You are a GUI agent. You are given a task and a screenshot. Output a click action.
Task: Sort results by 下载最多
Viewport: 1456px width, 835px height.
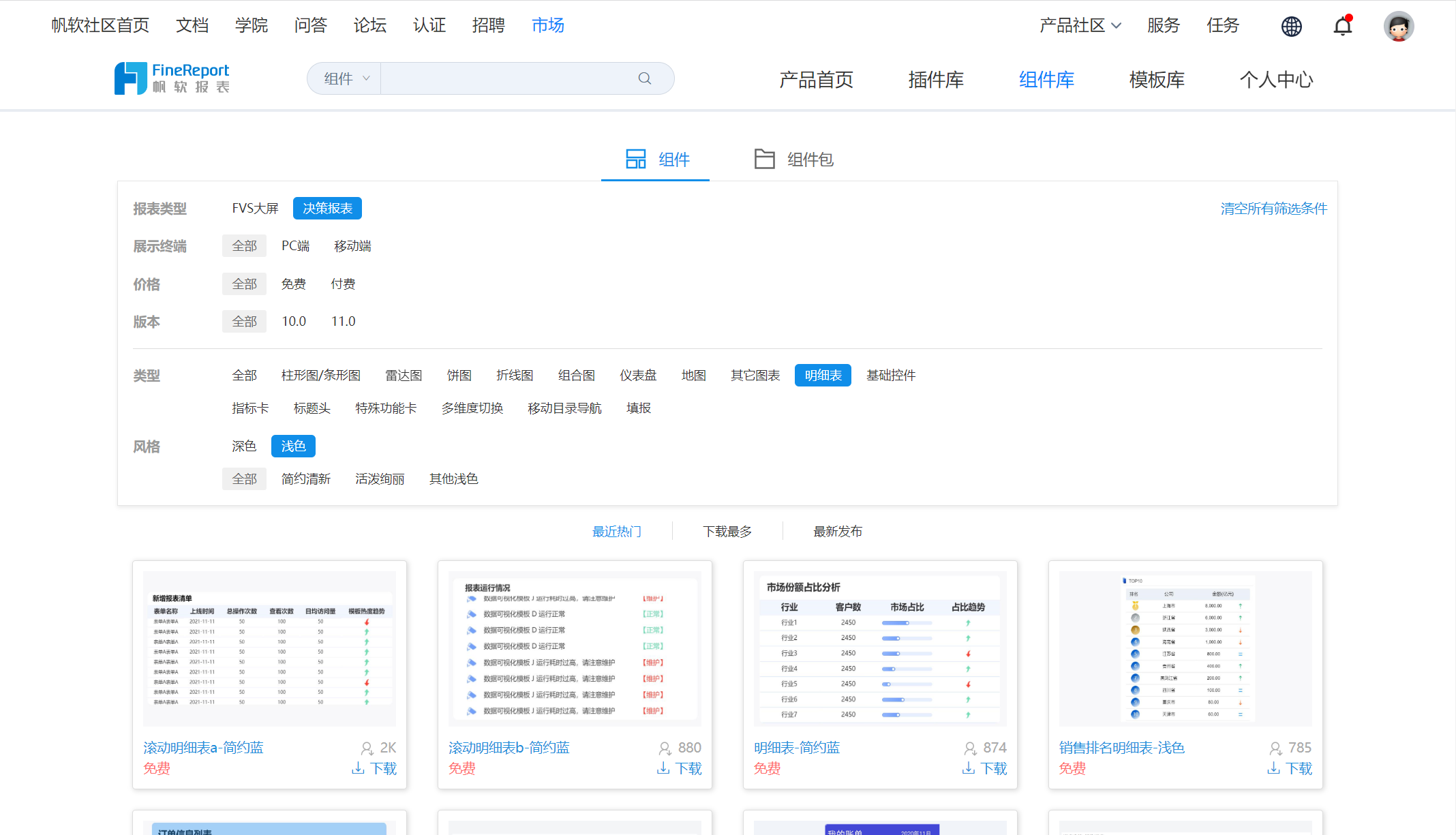727,531
